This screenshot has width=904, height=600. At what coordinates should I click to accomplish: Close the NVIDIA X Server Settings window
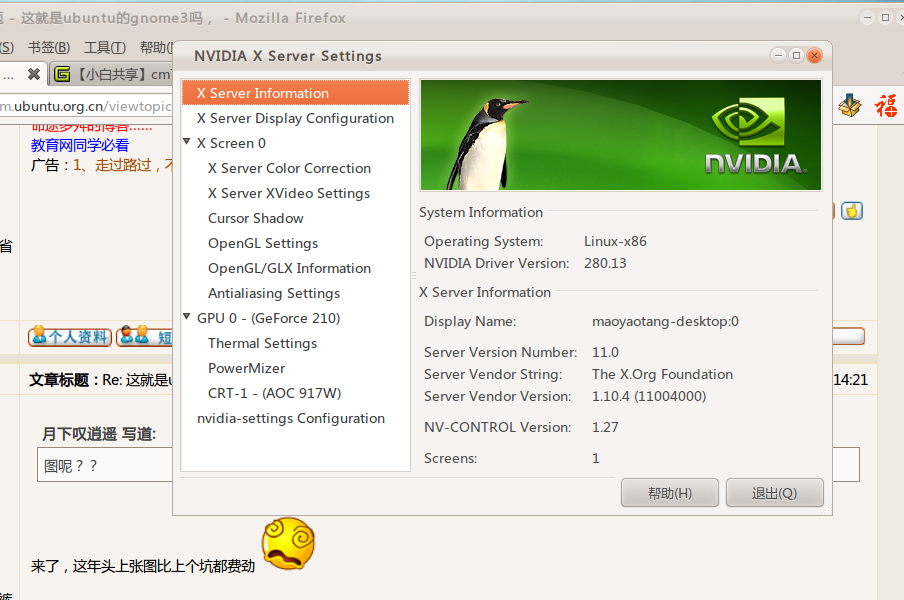click(814, 55)
